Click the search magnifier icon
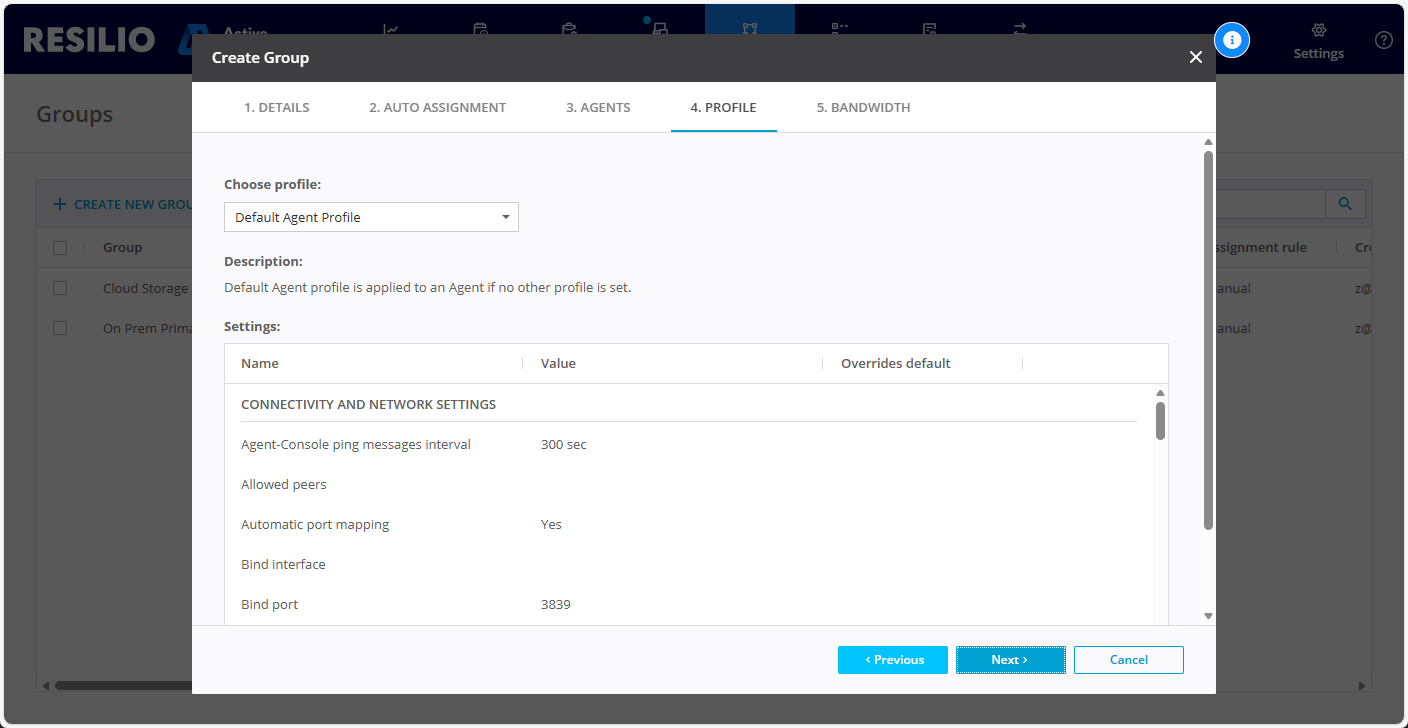This screenshot has width=1408, height=728. pos(1345,204)
